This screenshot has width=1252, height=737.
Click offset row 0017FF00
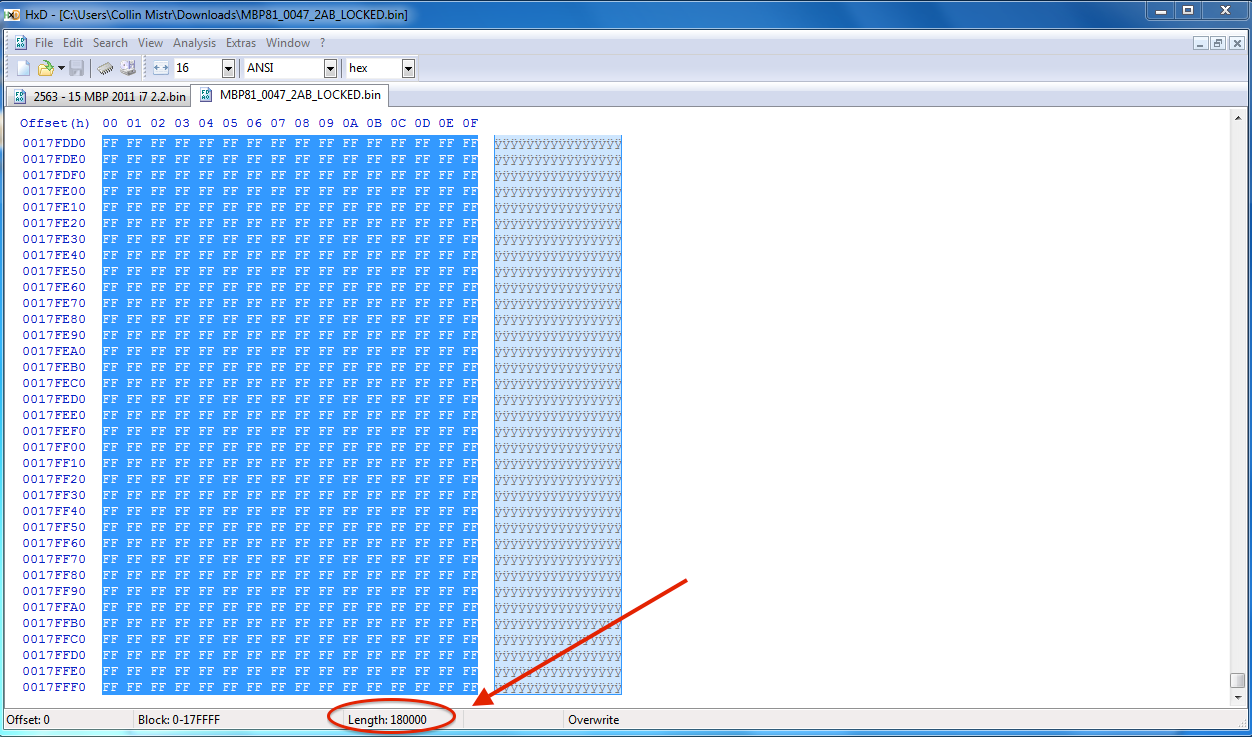55,447
